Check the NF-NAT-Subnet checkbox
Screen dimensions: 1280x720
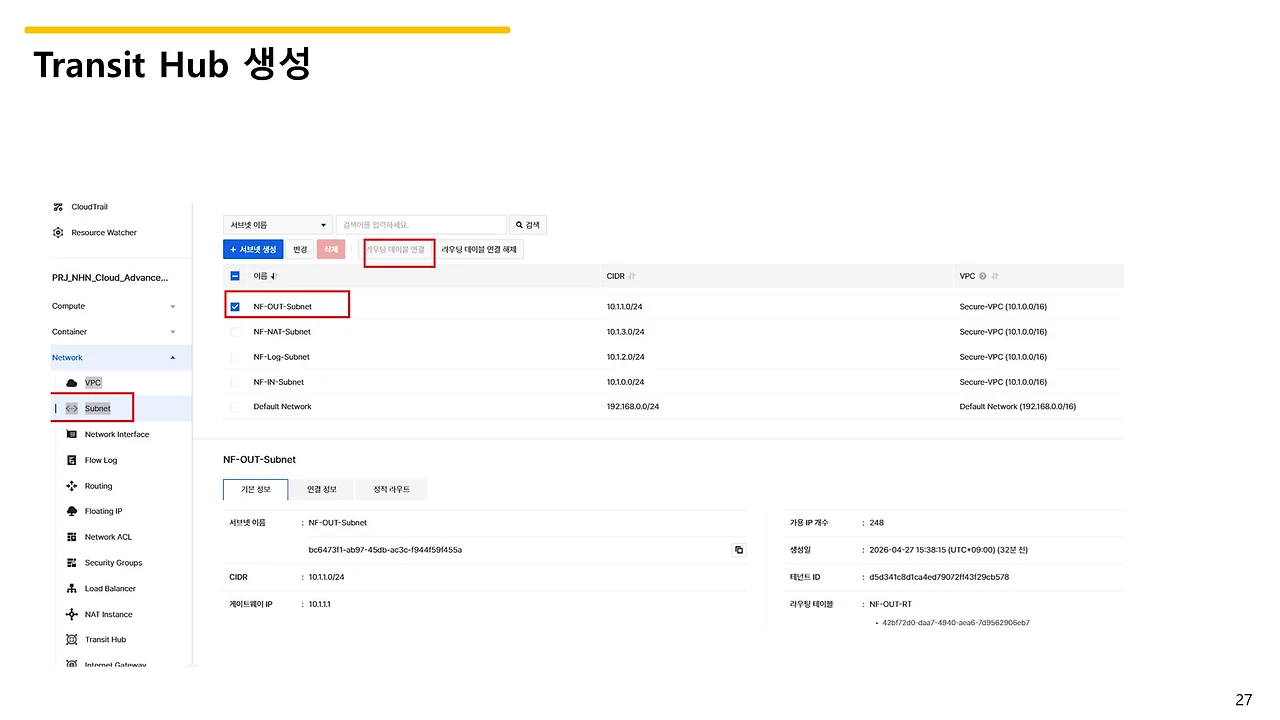(235, 332)
